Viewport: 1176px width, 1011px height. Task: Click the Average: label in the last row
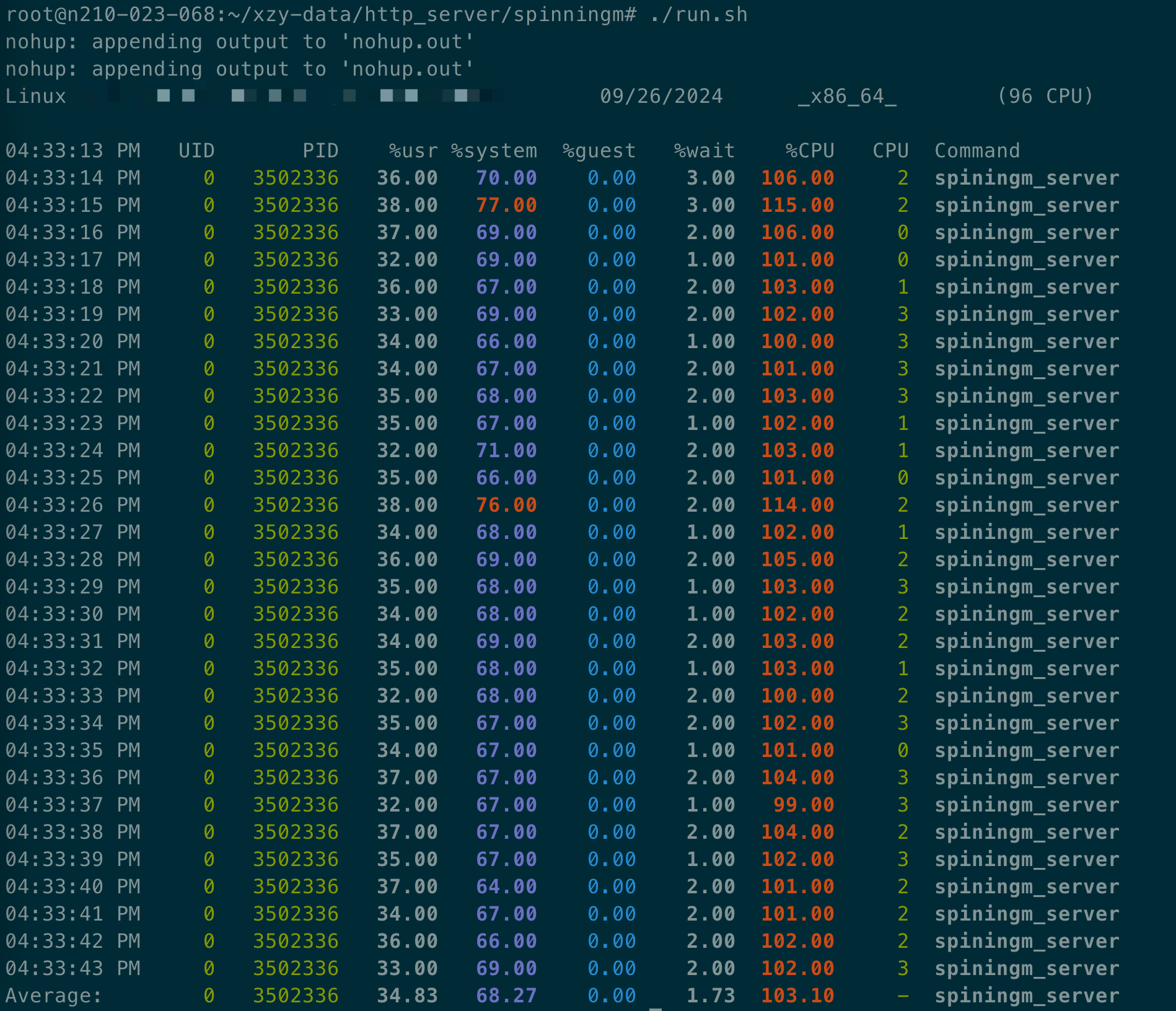tap(54, 996)
